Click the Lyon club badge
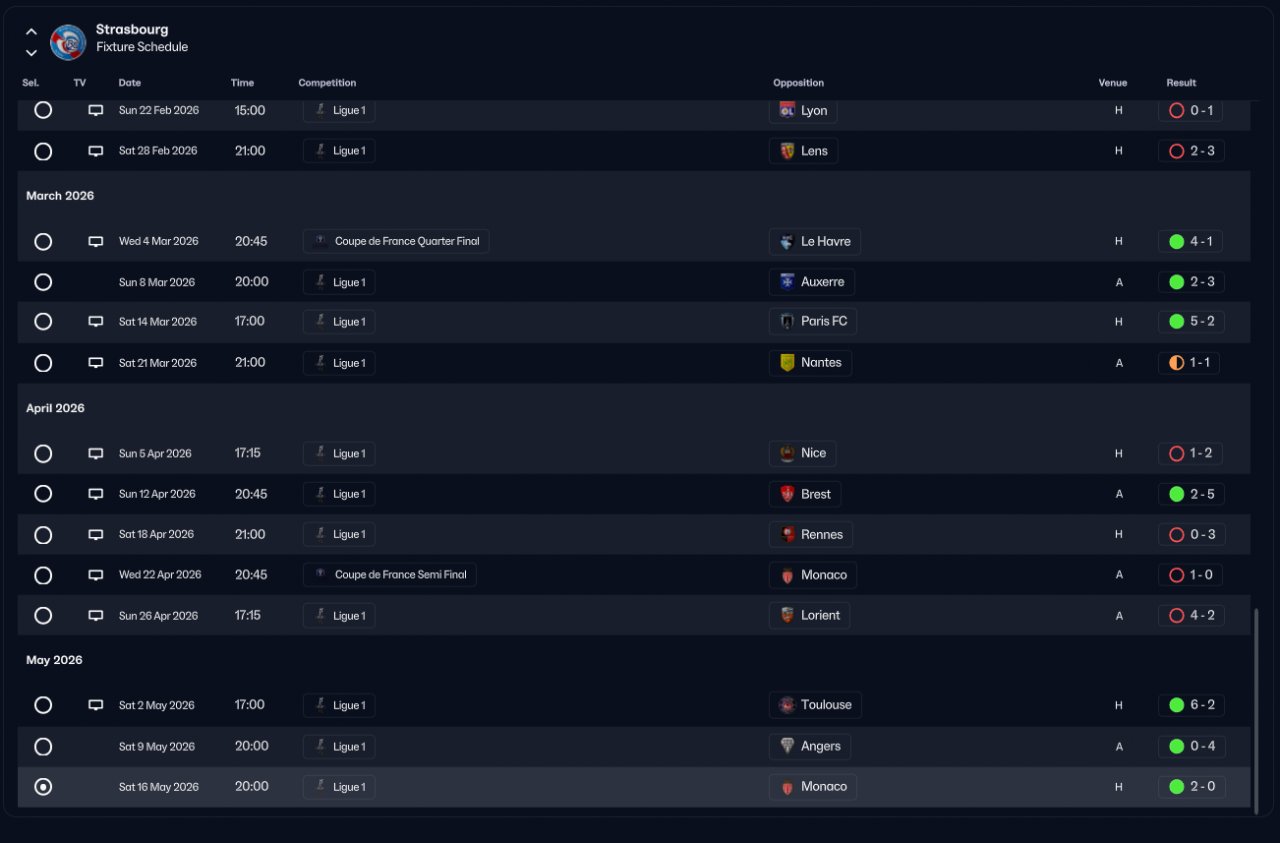1280x843 pixels. [787, 111]
